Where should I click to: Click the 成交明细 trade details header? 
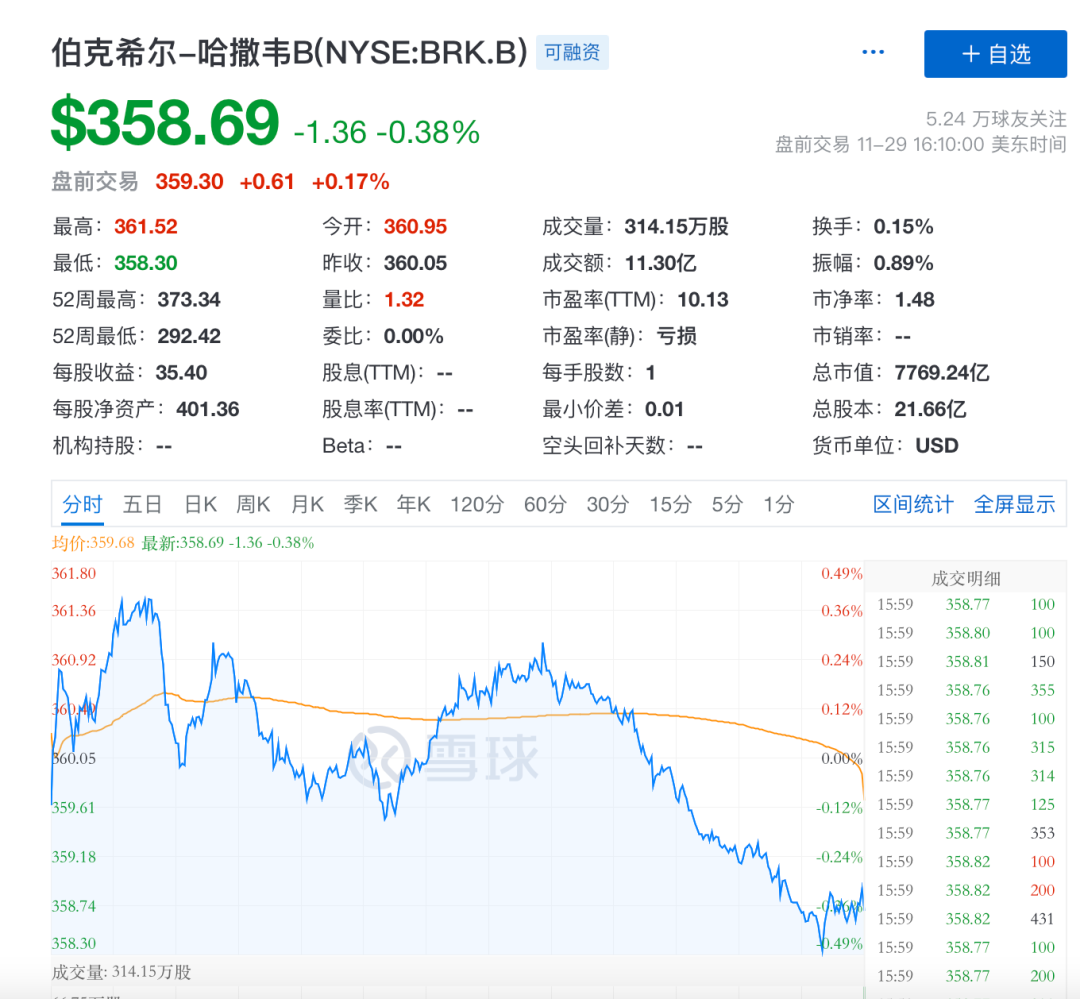(x=966, y=578)
